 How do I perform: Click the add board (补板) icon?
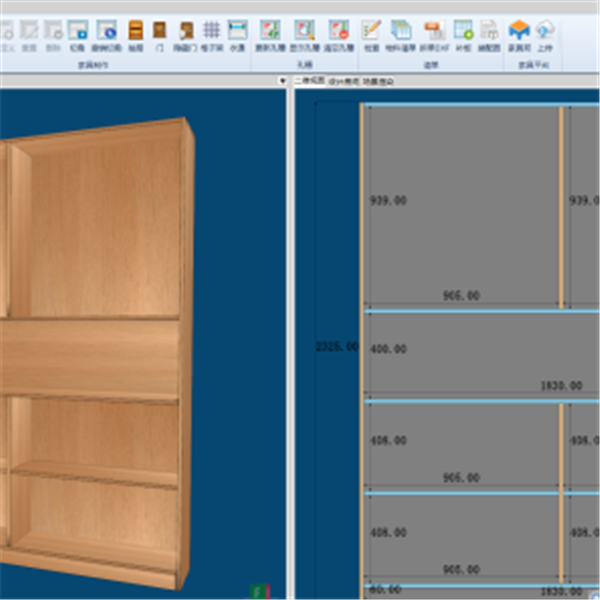tap(463, 32)
